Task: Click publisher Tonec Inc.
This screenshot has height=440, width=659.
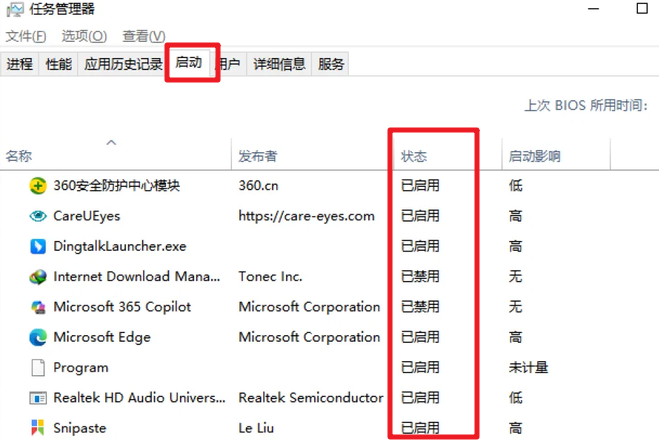Action: click(270, 277)
